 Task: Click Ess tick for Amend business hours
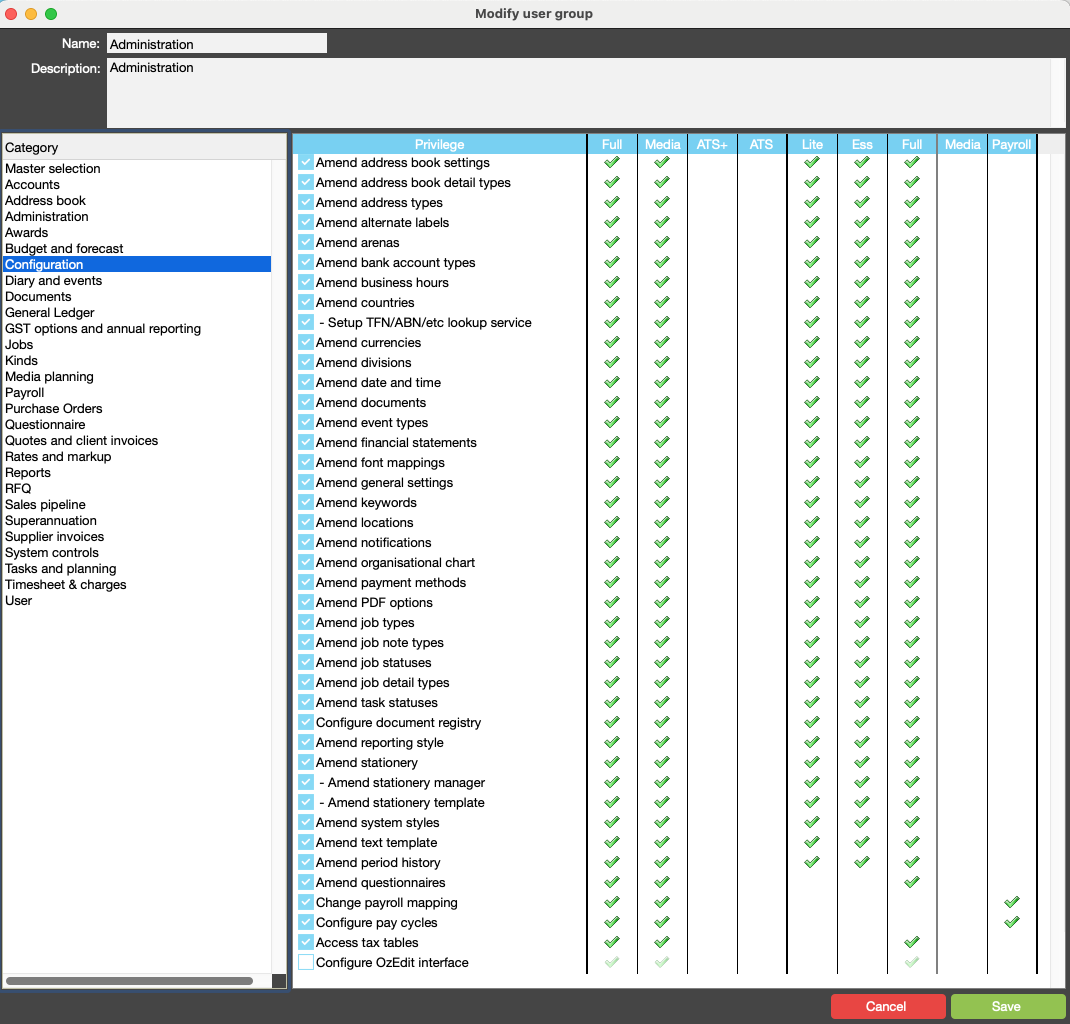(x=862, y=282)
